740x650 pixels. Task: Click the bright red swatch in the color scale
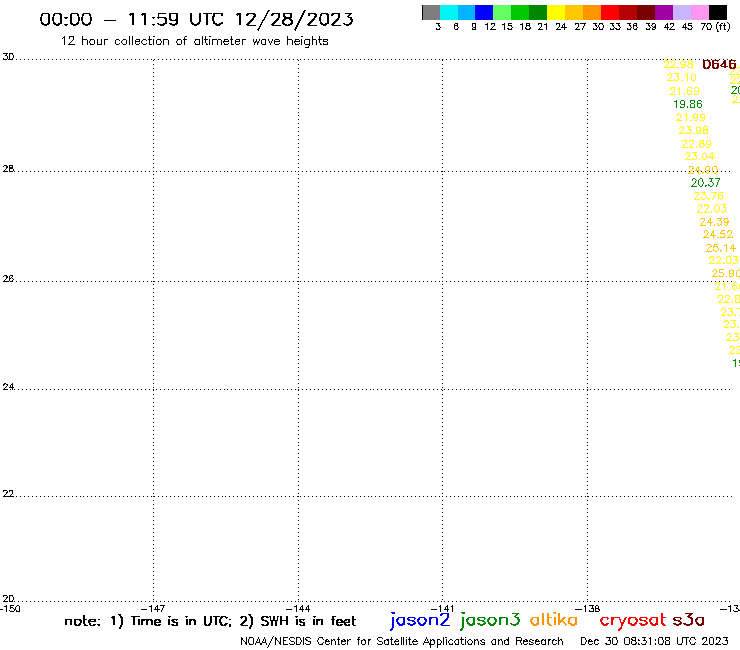[x=610, y=12]
